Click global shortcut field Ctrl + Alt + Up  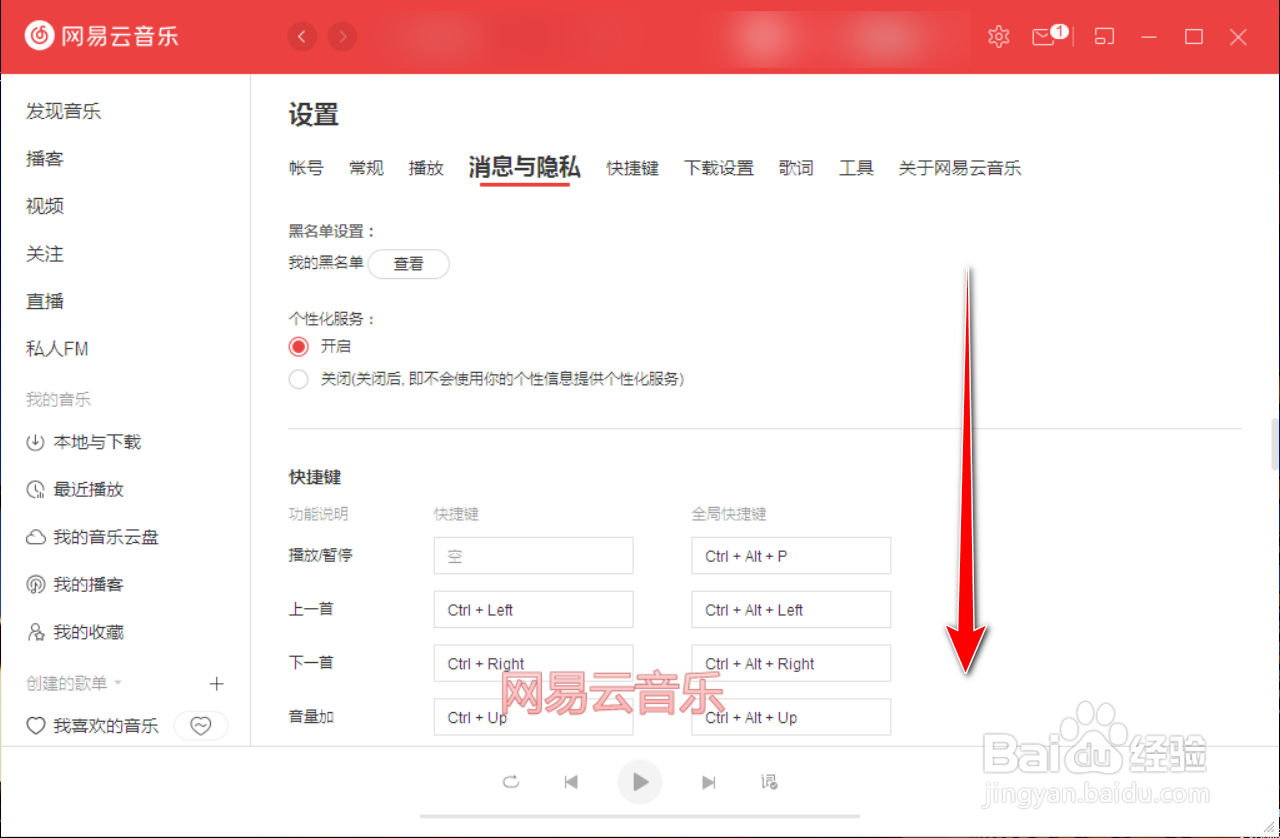pyautogui.click(x=791, y=718)
